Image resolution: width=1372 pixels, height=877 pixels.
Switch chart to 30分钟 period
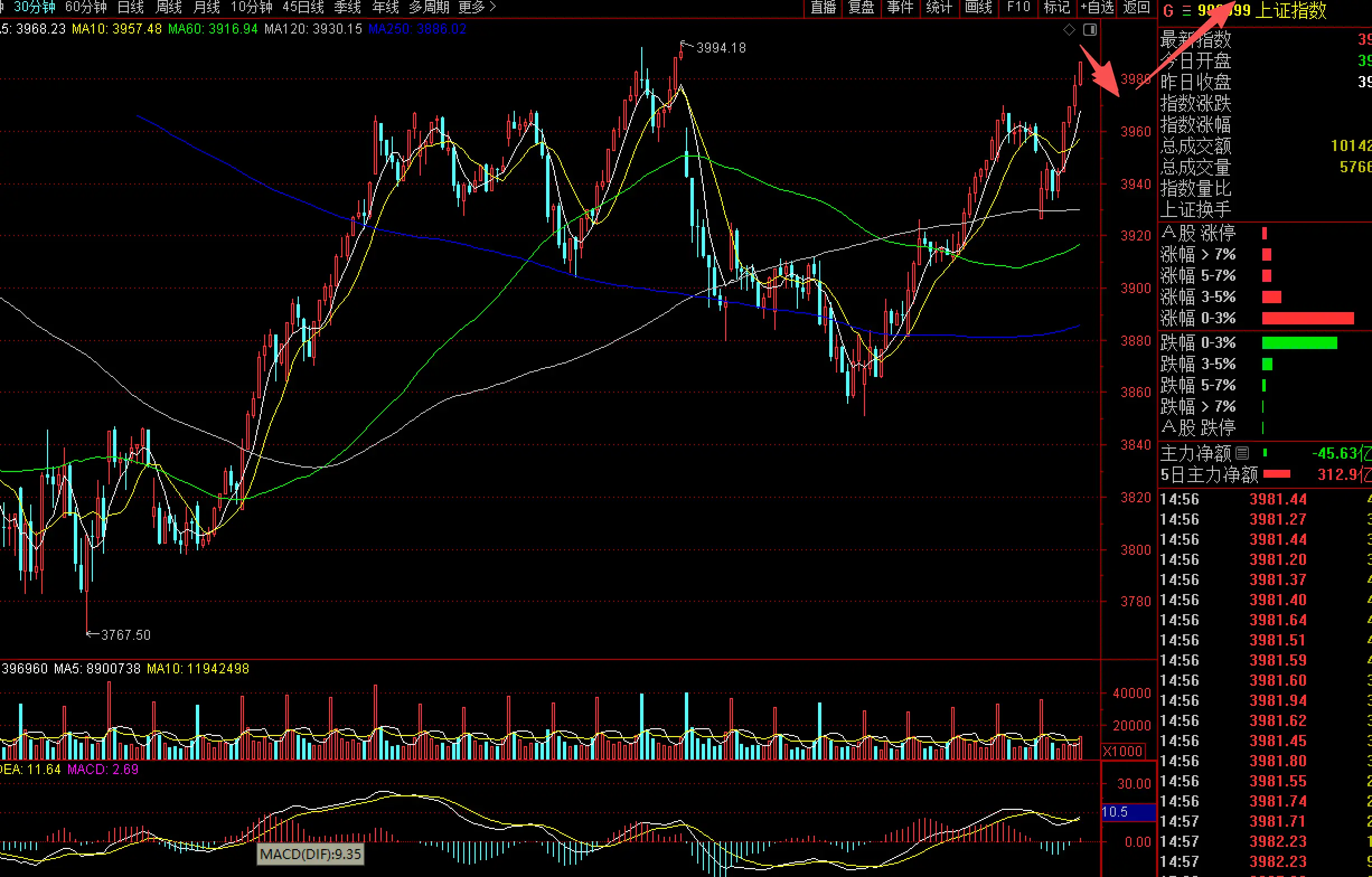click(x=35, y=7)
